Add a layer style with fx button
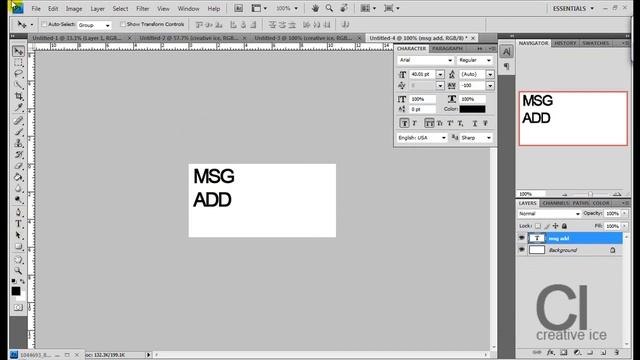640x360 pixels. [x=551, y=352]
